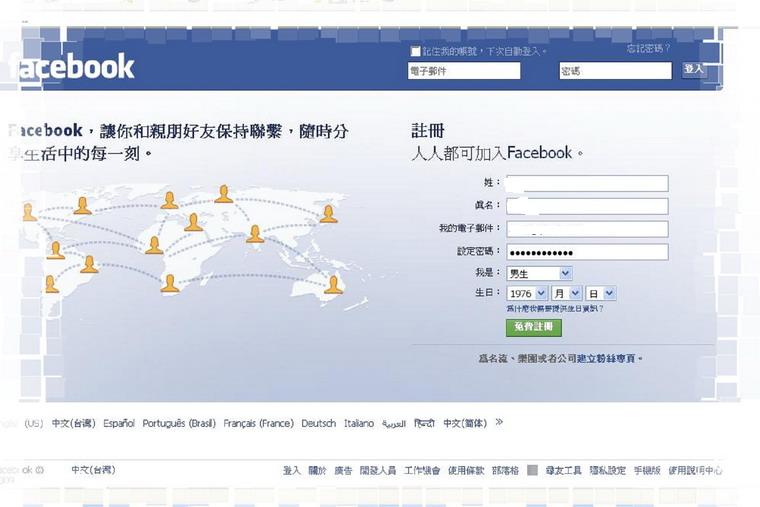This screenshot has width=760, height=507.
Task: Select the Français (France) language link
Action: click(258, 423)
